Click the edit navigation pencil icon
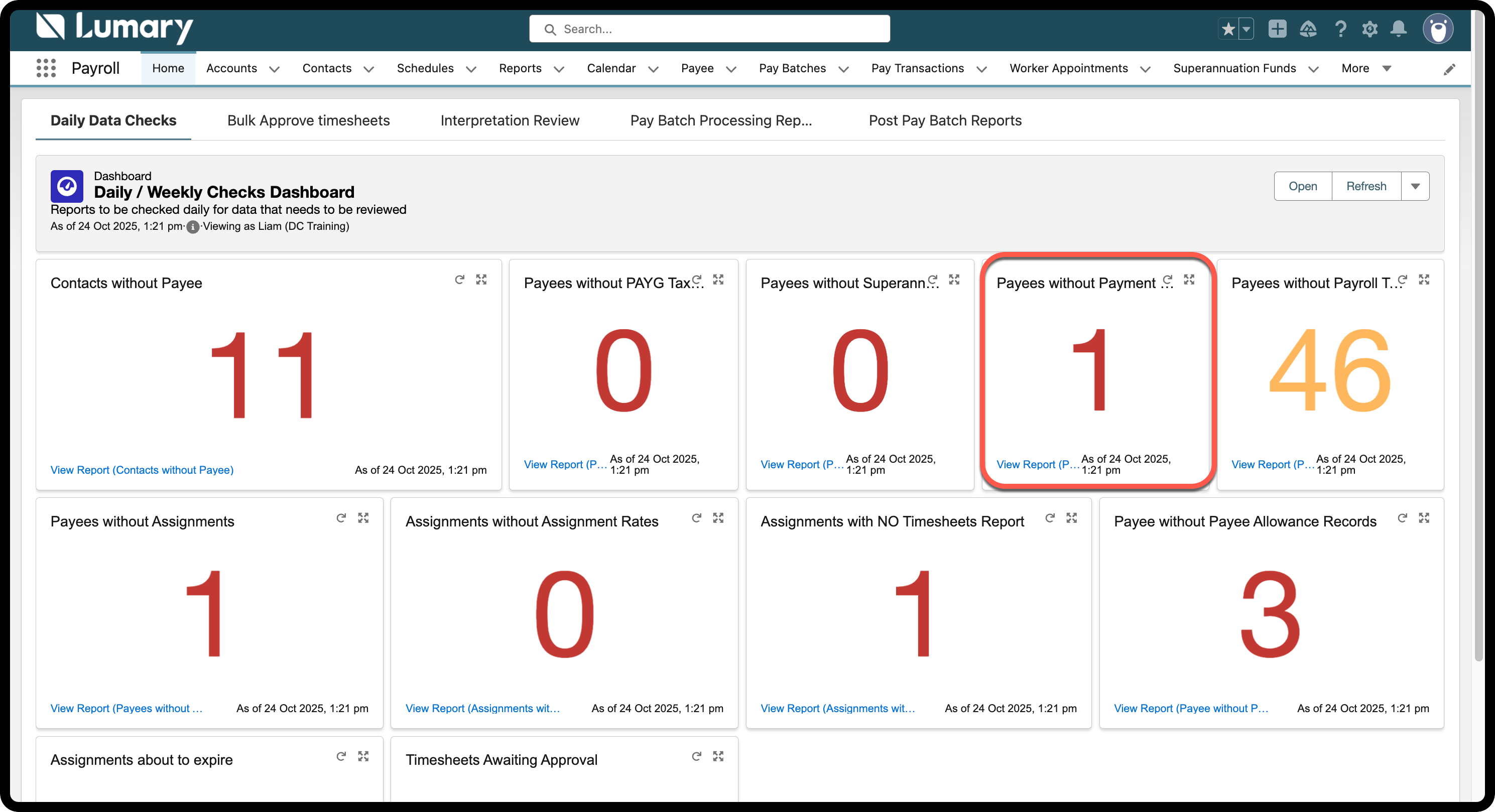Image resolution: width=1495 pixels, height=812 pixels. click(x=1449, y=70)
